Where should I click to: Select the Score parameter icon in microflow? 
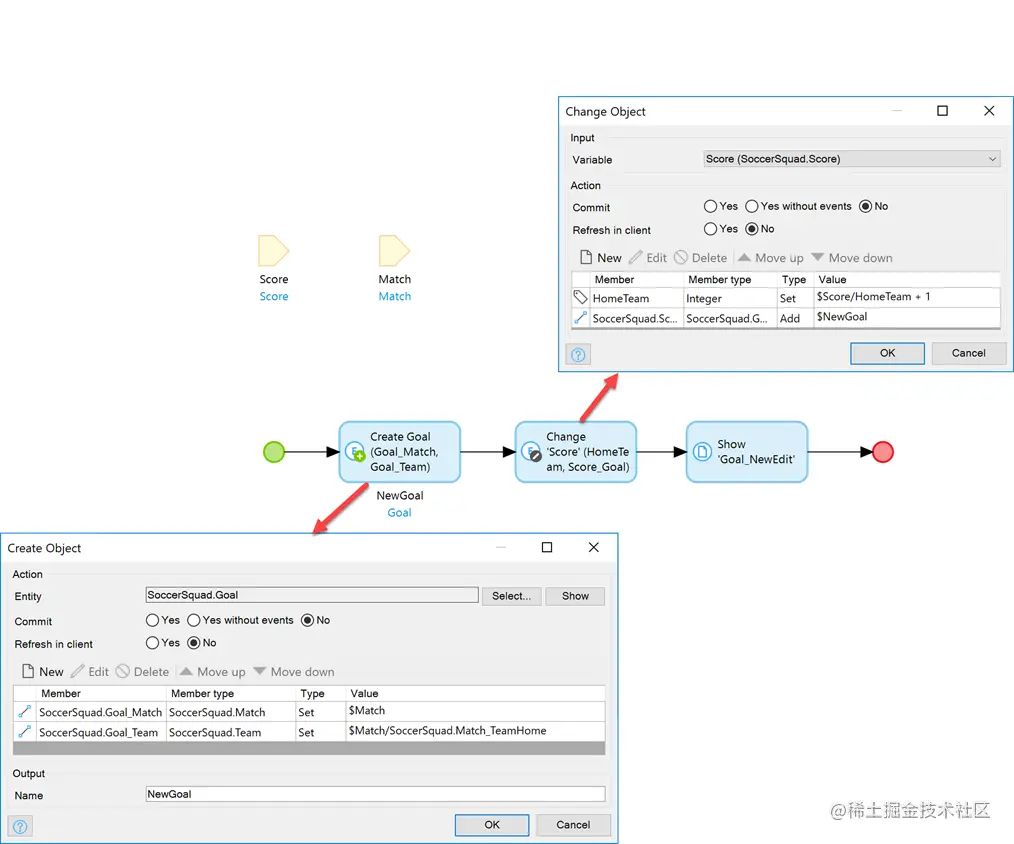(x=273, y=251)
